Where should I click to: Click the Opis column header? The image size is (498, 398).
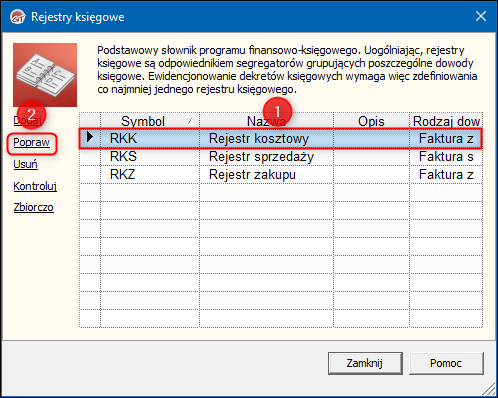(371, 121)
